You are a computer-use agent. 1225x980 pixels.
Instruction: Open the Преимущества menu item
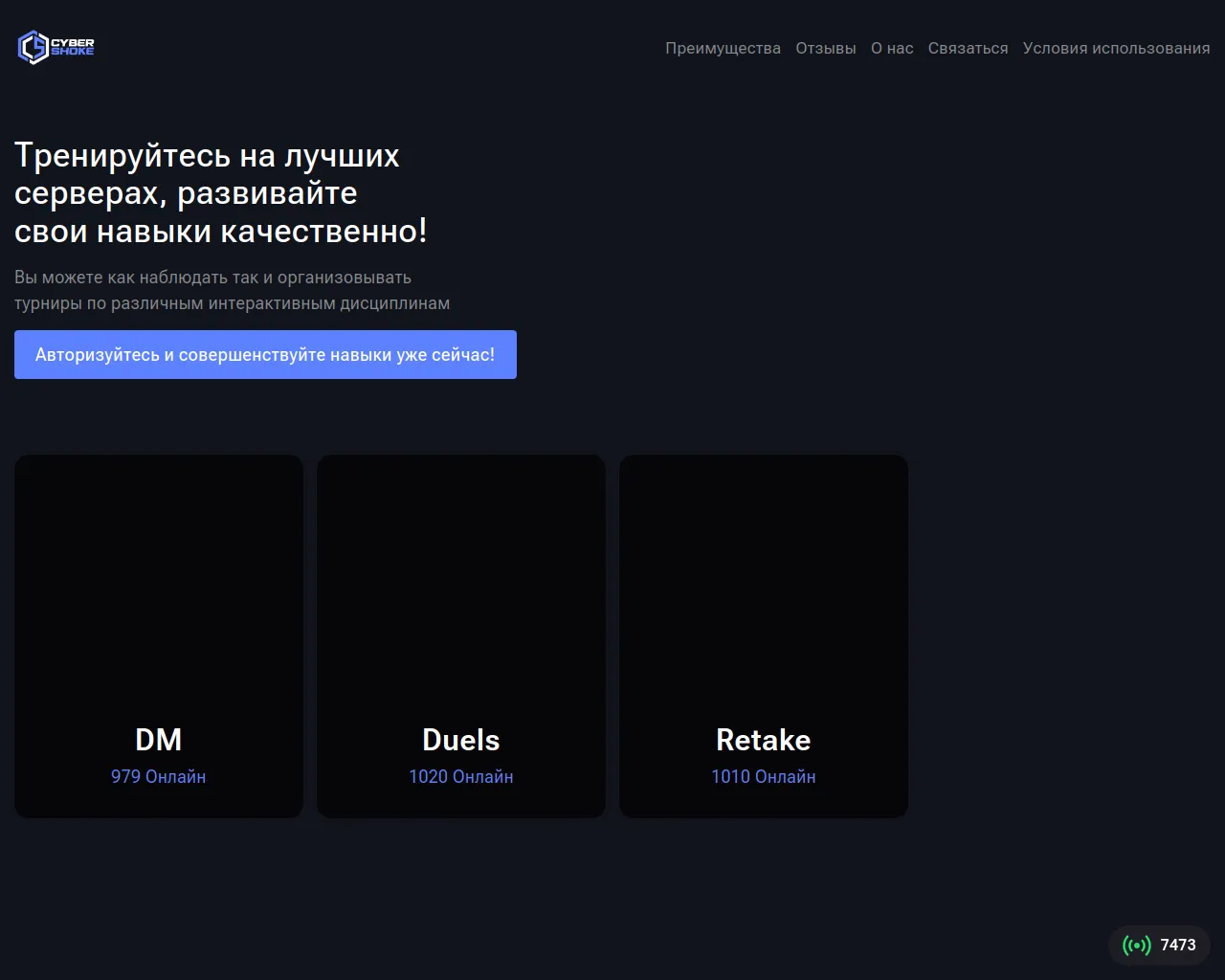coord(723,49)
